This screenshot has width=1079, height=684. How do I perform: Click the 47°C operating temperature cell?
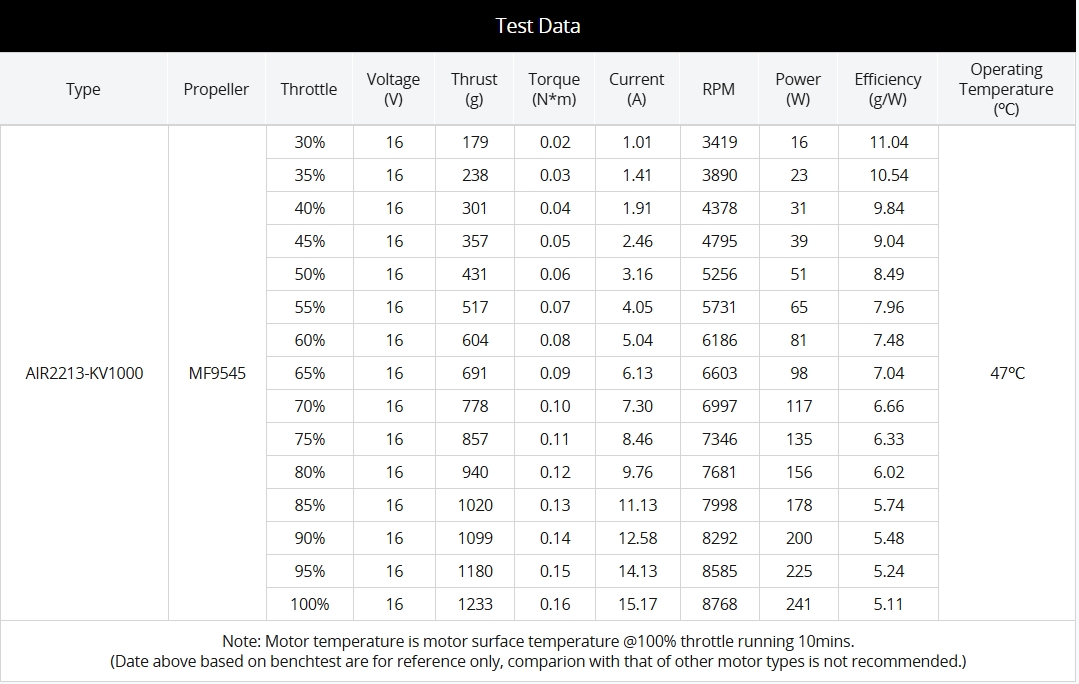click(x=1007, y=373)
